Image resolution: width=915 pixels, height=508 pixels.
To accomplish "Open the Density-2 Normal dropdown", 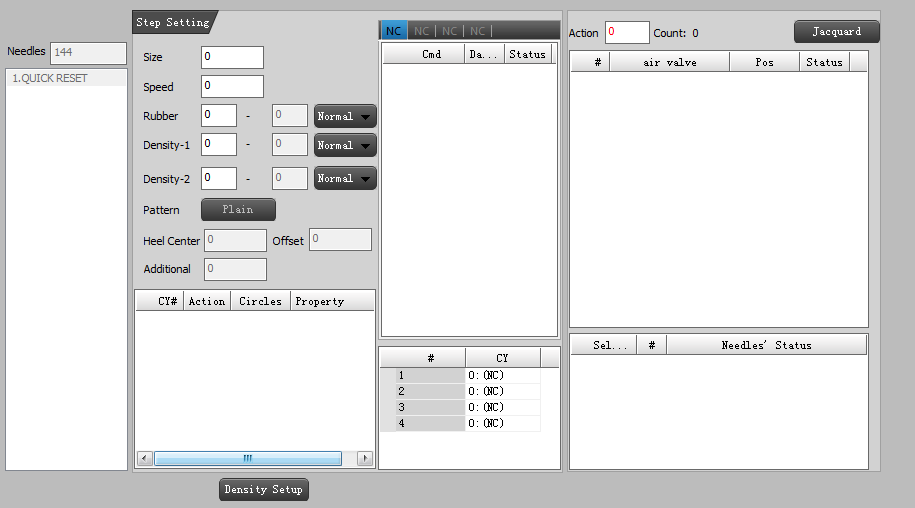I will [x=345, y=178].
